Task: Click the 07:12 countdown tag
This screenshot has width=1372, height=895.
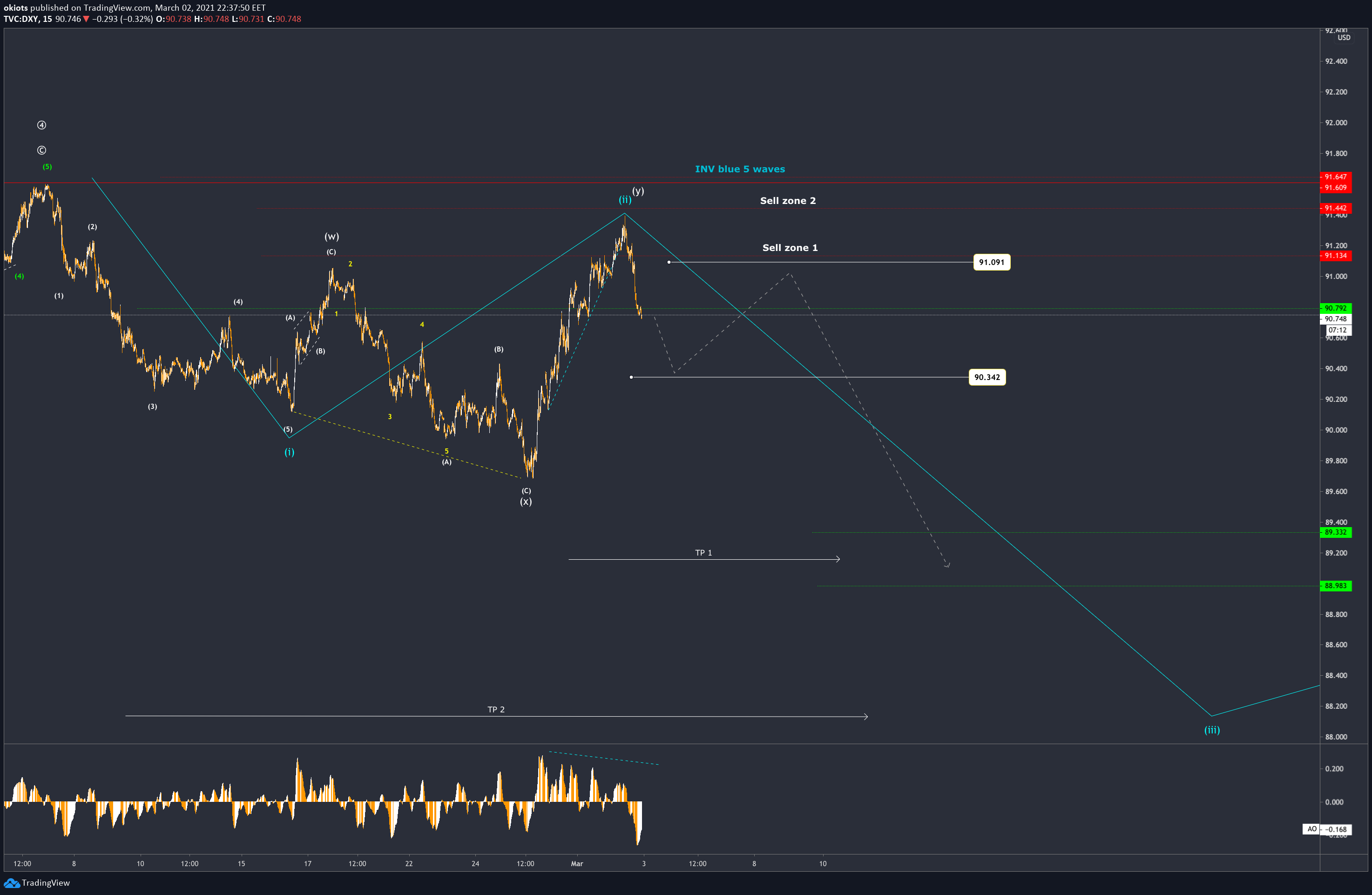Action: coord(1338,331)
